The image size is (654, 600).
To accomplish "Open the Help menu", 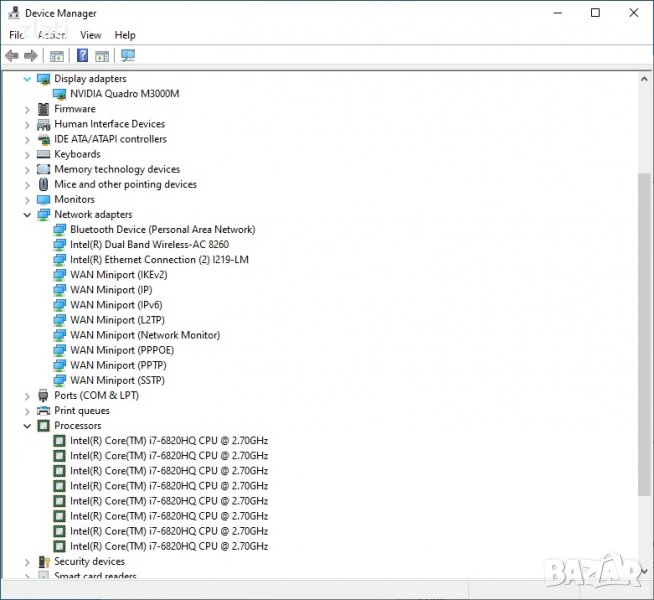I will (x=125, y=35).
